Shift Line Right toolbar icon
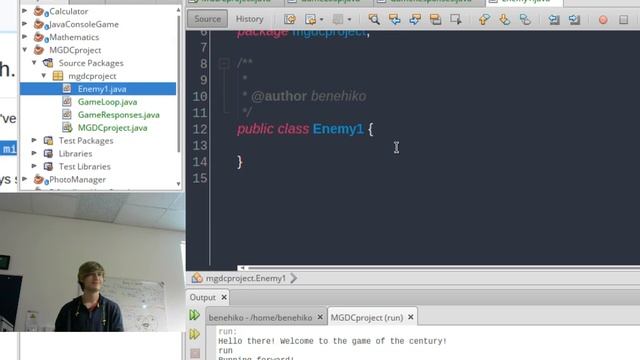 point(574,19)
